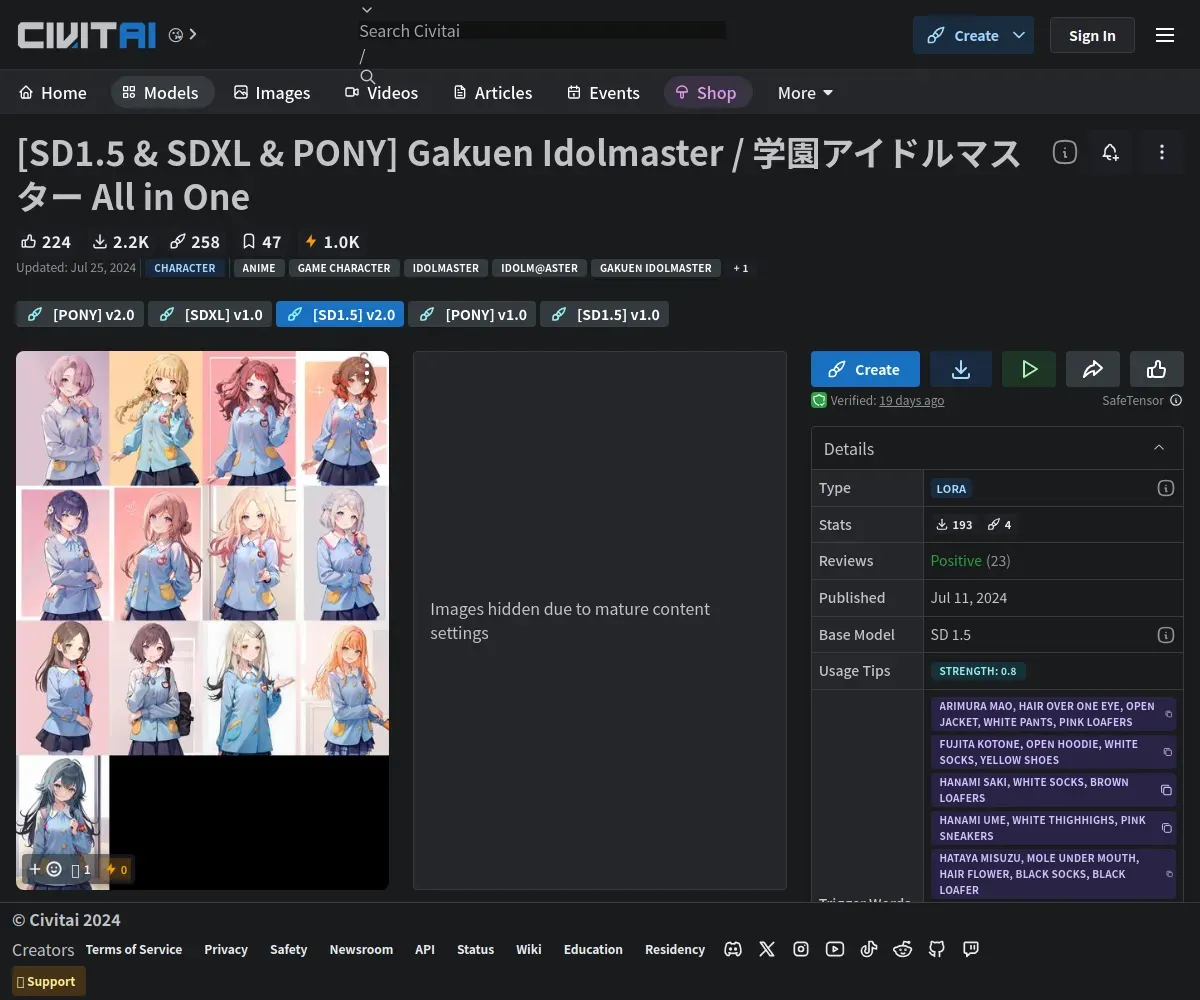Select the [PONY] v1.0 version
1200x1000 pixels.
[x=472, y=314]
